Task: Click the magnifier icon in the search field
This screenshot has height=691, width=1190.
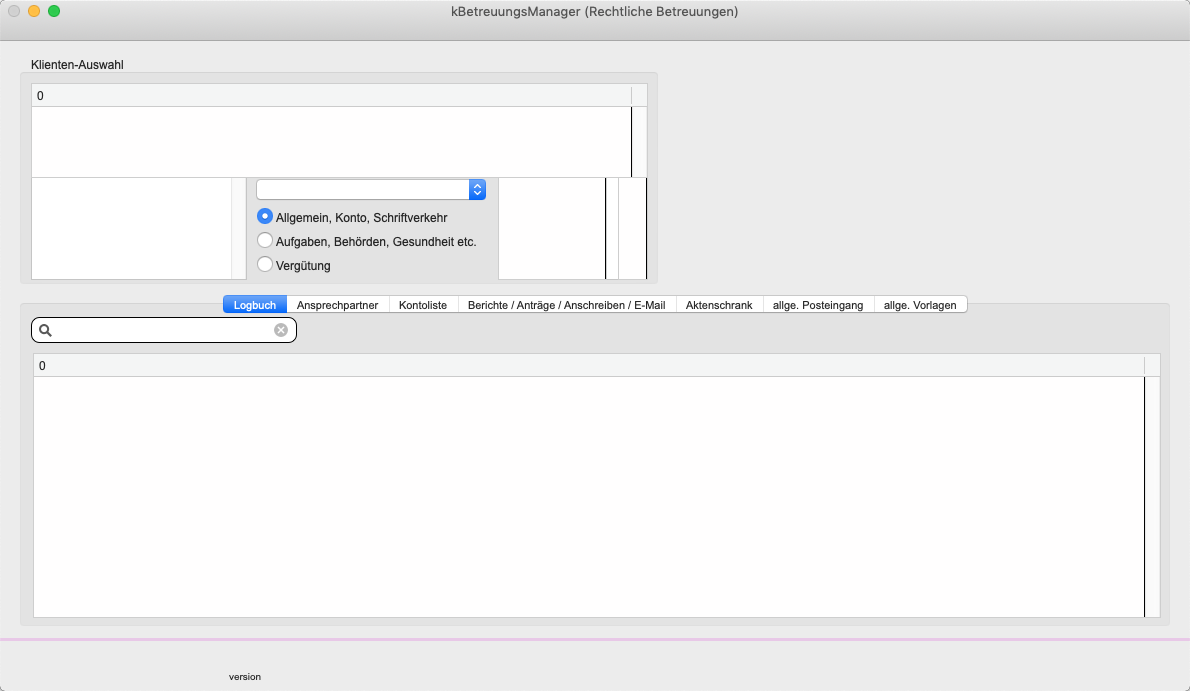Action: pos(46,330)
